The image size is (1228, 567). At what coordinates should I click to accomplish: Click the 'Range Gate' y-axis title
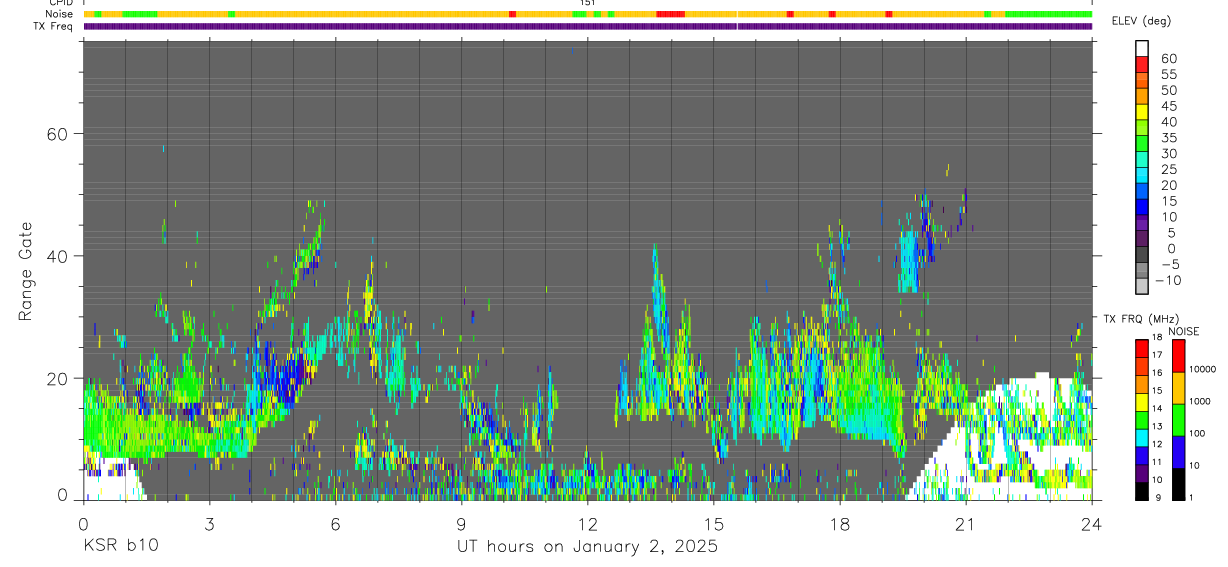tap(26, 272)
